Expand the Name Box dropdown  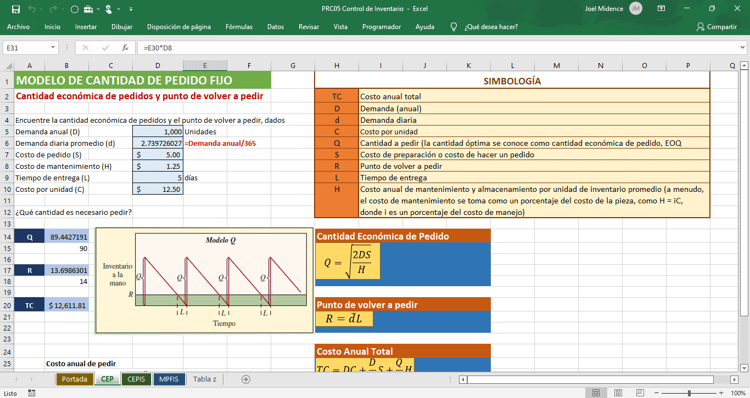pos(53,48)
